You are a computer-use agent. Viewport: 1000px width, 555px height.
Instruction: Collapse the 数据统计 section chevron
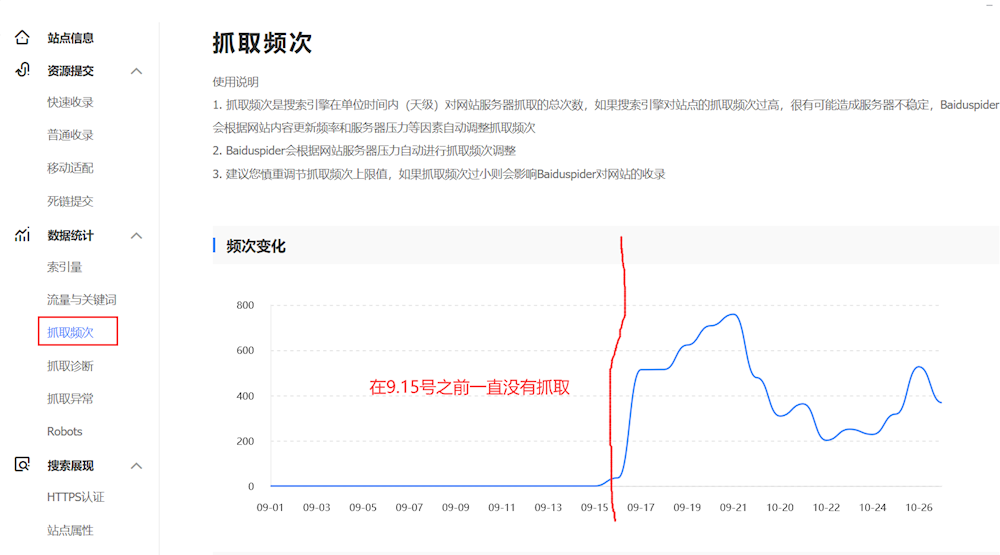(x=137, y=236)
